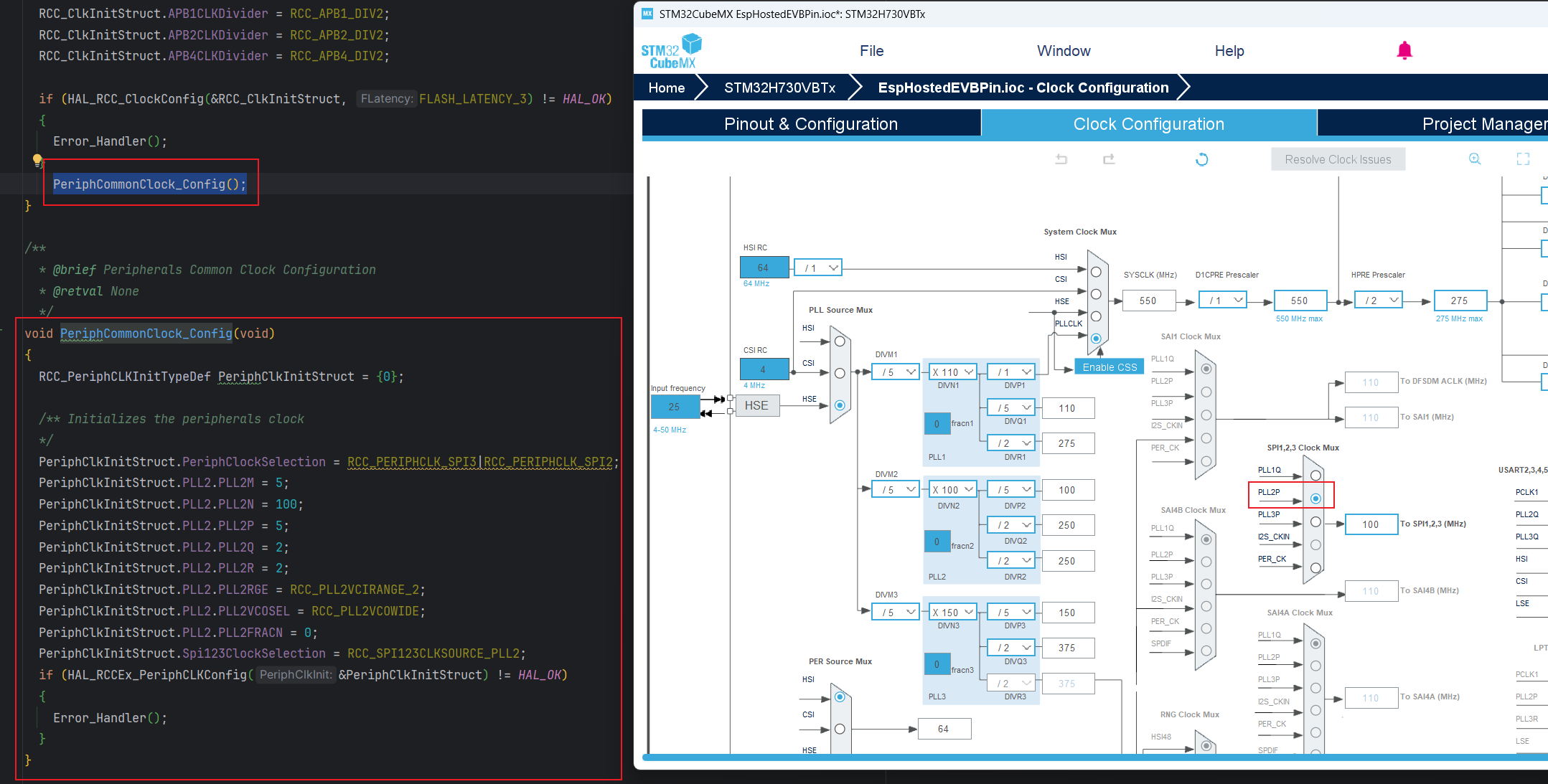Select HSI in System Clock Mux
The width and height of the screenshot is (1548, 784).
[x=1096, y=272]
